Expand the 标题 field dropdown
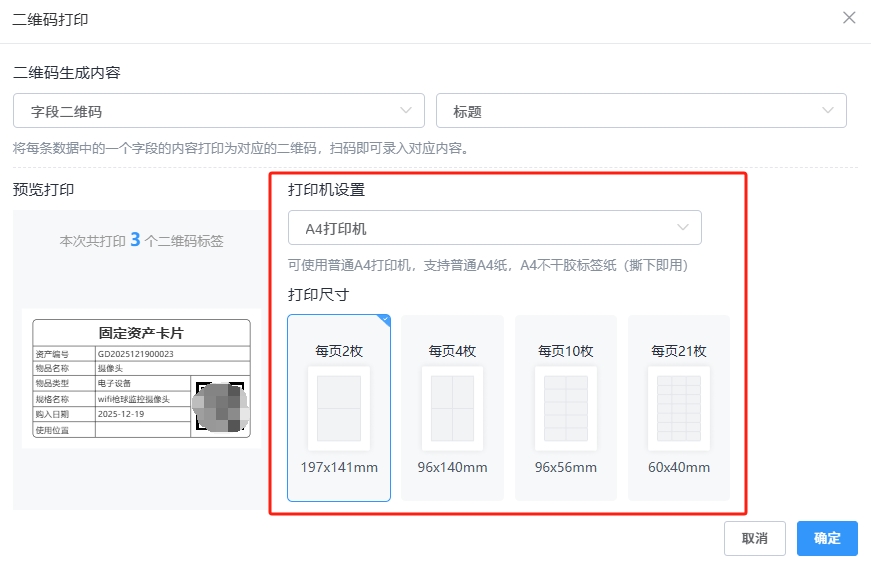 pyautogui.click(x=641, y=111)
